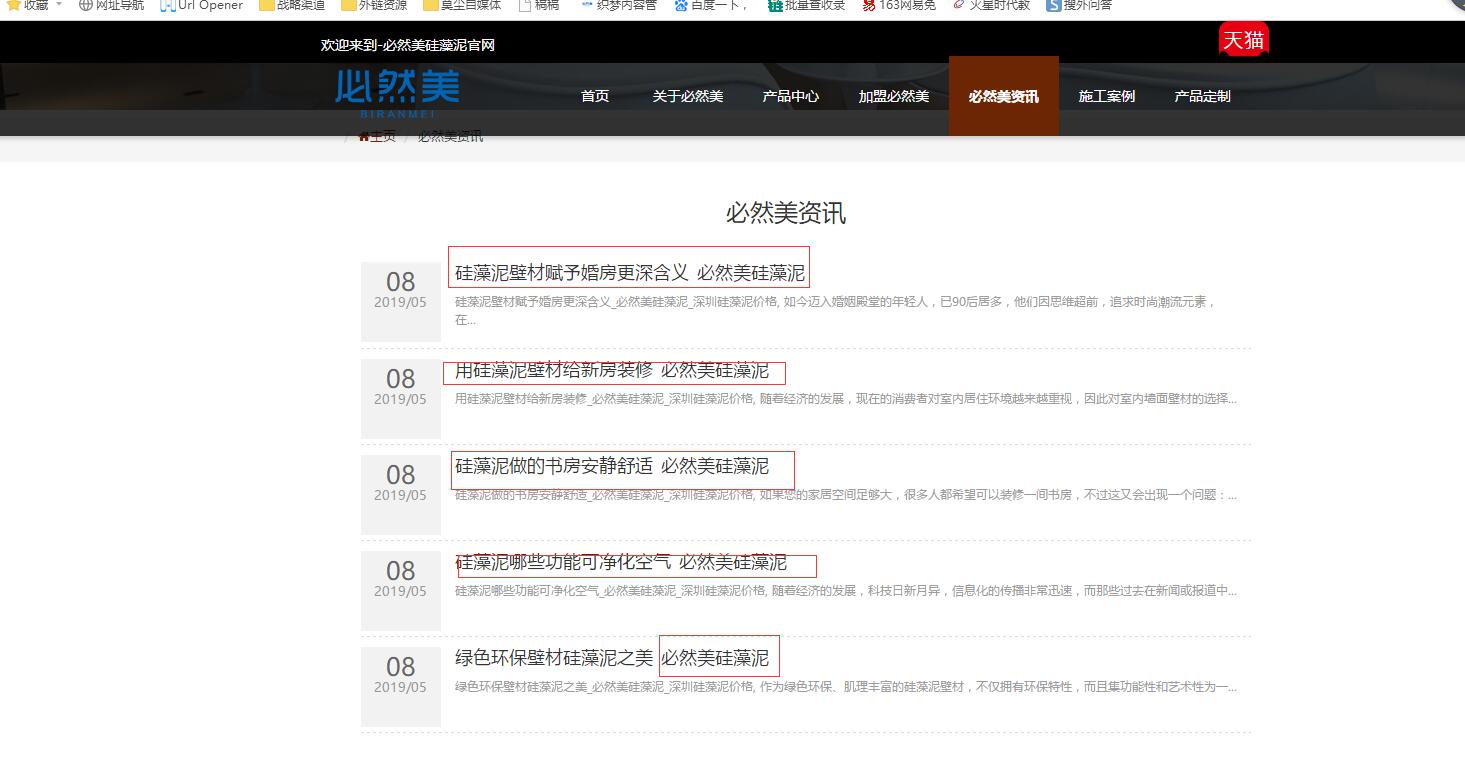Click summary mentioning 科技日新月异
Screen dimensions: 1465x760
click(846, 591)
